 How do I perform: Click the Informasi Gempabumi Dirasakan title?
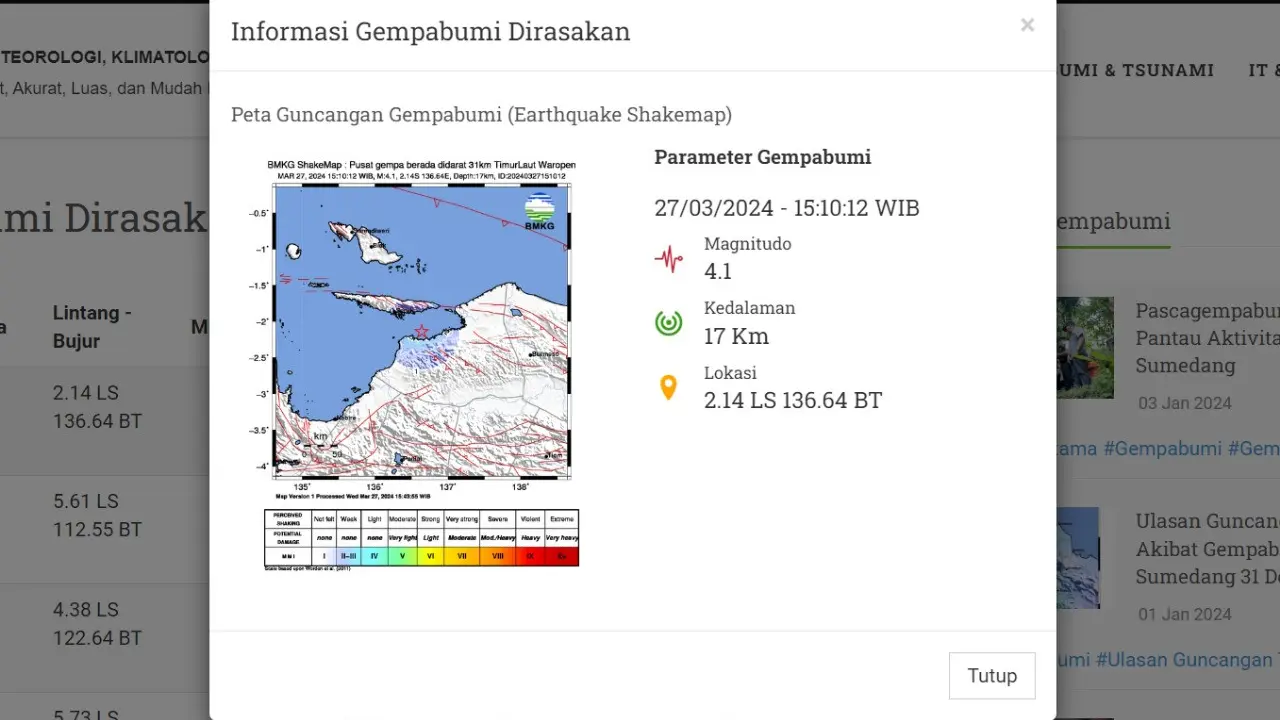[431, 32]
